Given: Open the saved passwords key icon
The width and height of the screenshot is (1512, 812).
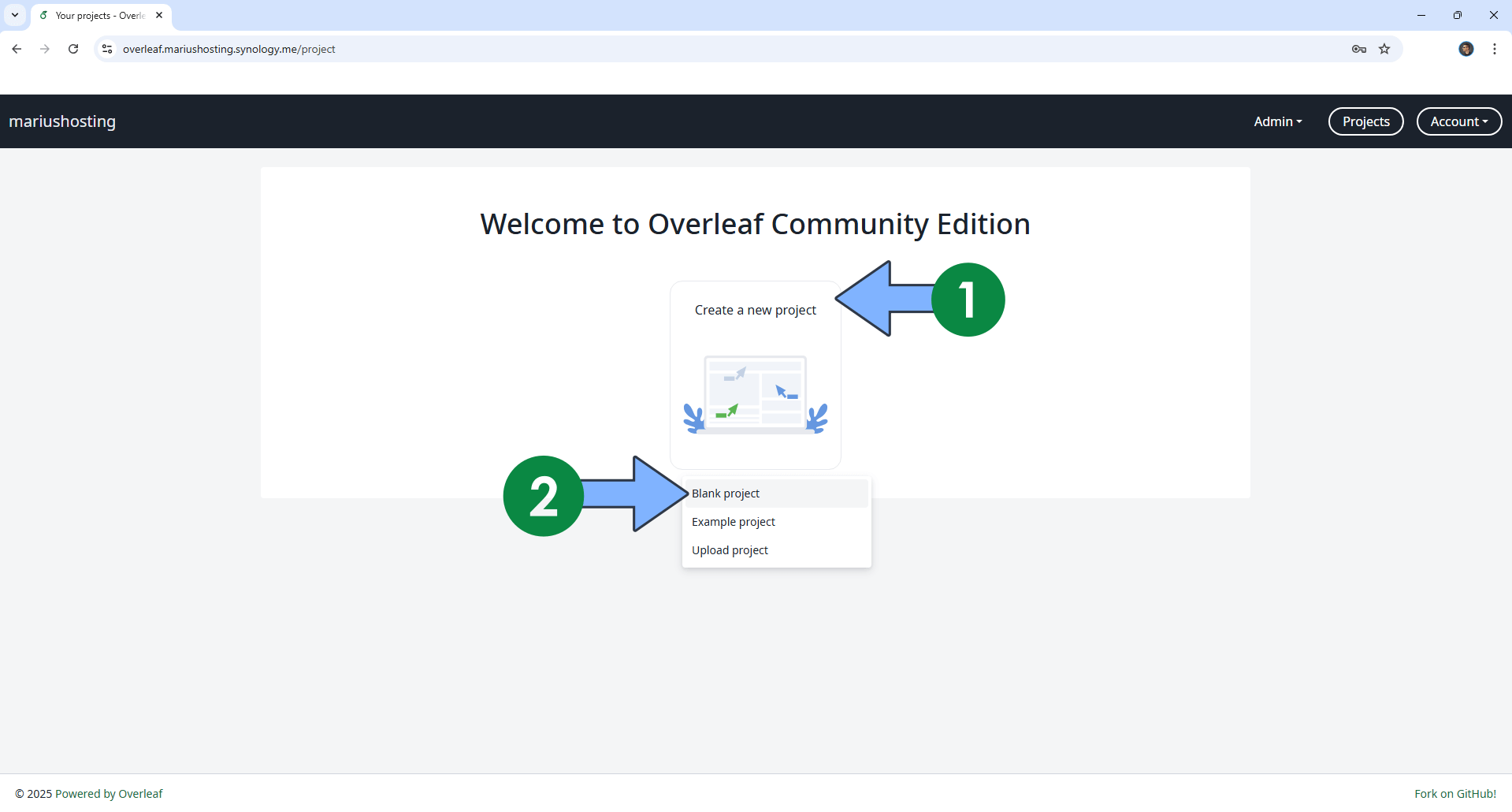Looking at the screenshot, I should (x=1358, y=49).
